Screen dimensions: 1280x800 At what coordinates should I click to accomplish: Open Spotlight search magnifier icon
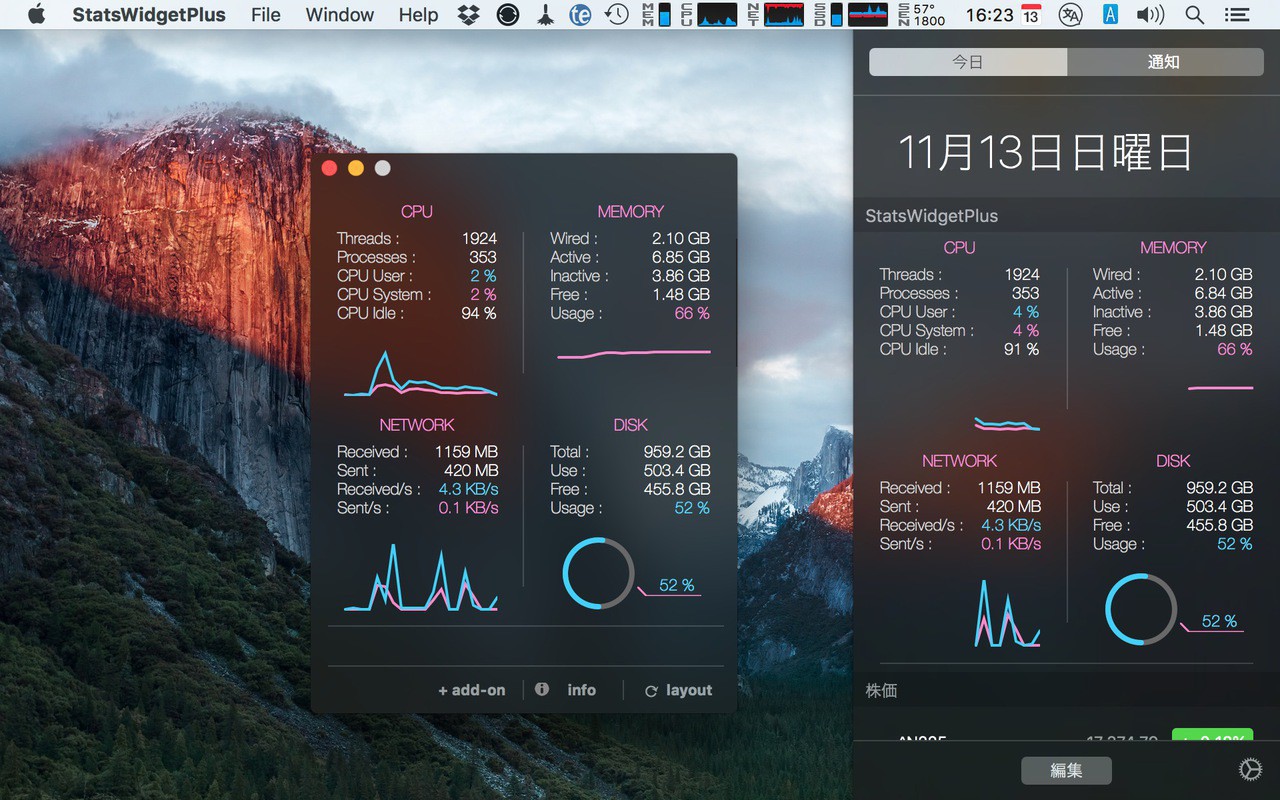point(1194,15)
